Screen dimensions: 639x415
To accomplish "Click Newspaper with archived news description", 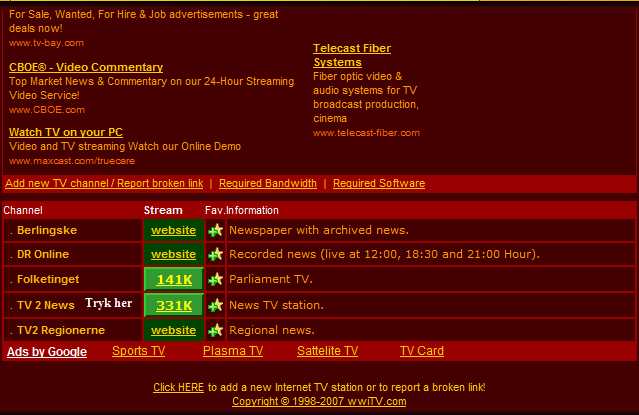I will pyautogui.click(x=319, y=230).
